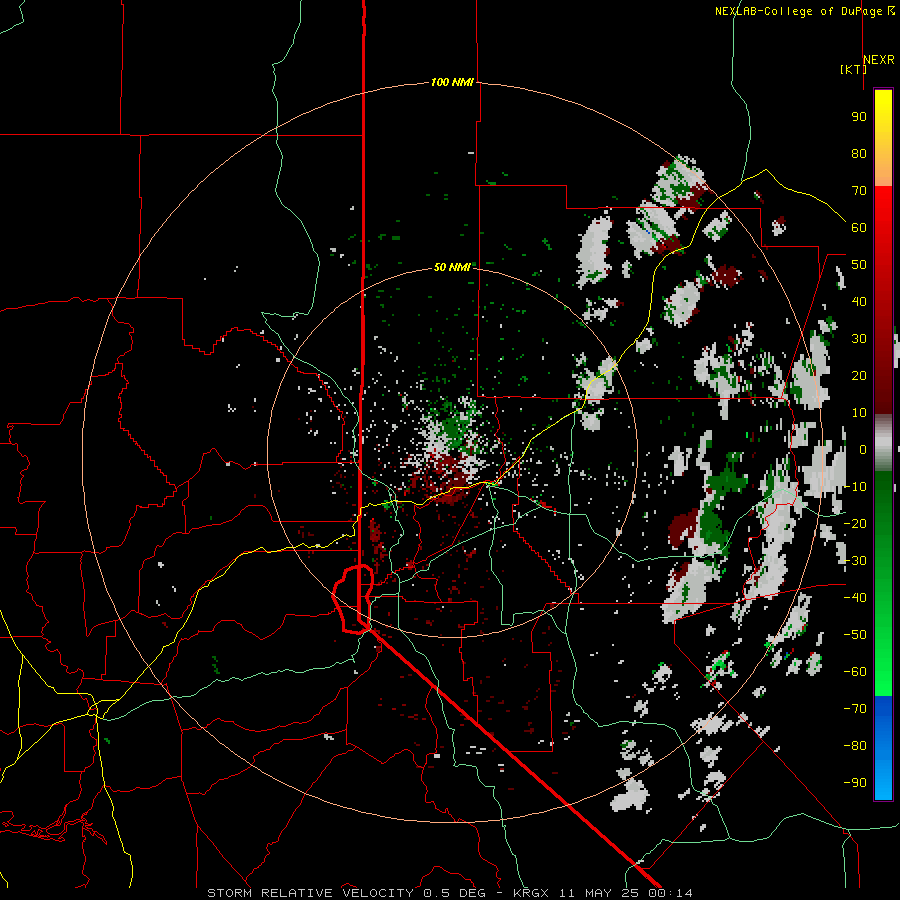Click the positive 70 value on the velocity scale
Image resolution: width=900 pixels, height=900 pixels.
pyautogui.click(x=859, y=191)
